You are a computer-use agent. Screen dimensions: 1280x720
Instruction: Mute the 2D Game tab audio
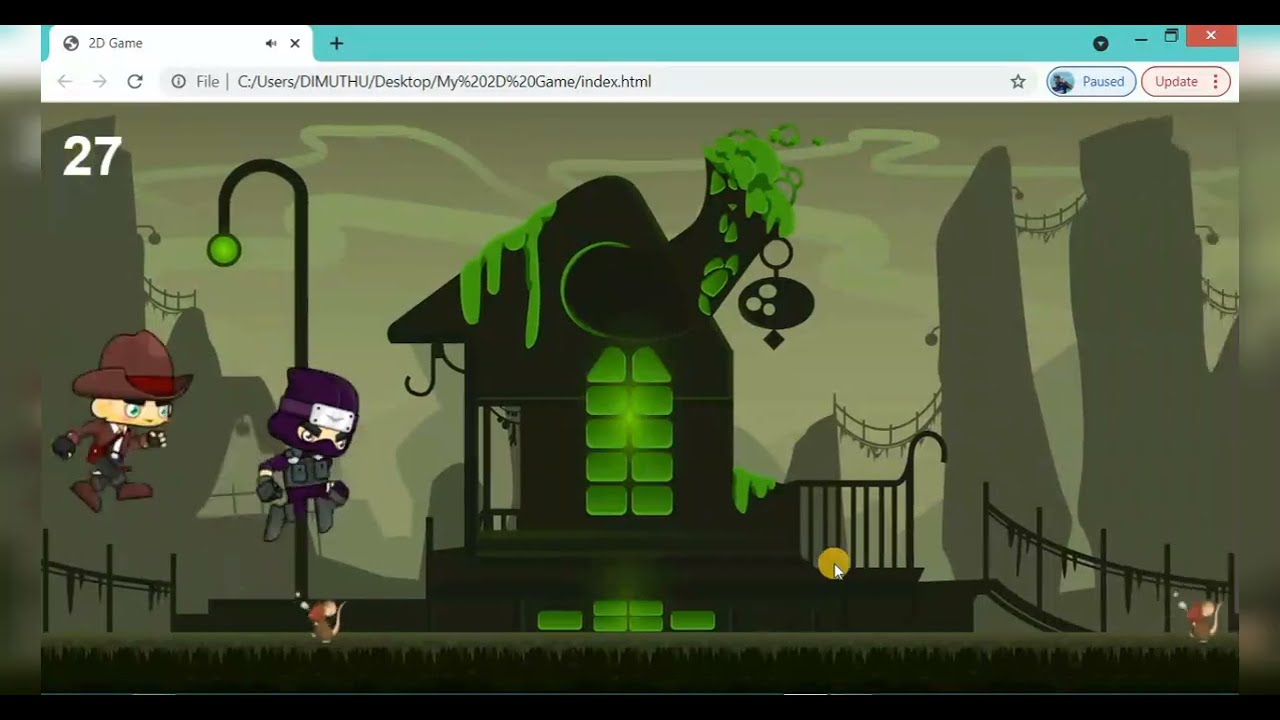pyautogui.click(x=271, y=43)
